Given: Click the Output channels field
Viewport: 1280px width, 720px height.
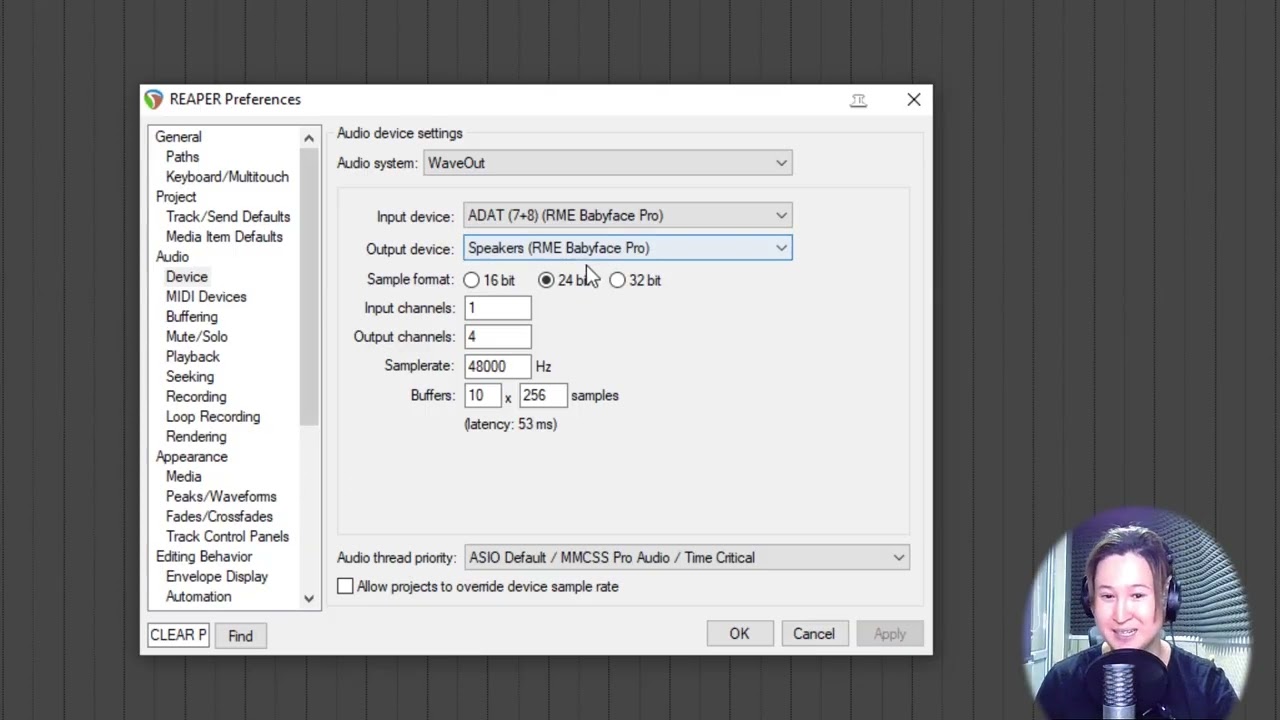Looking at the screenshot, I should pos(498,337).
